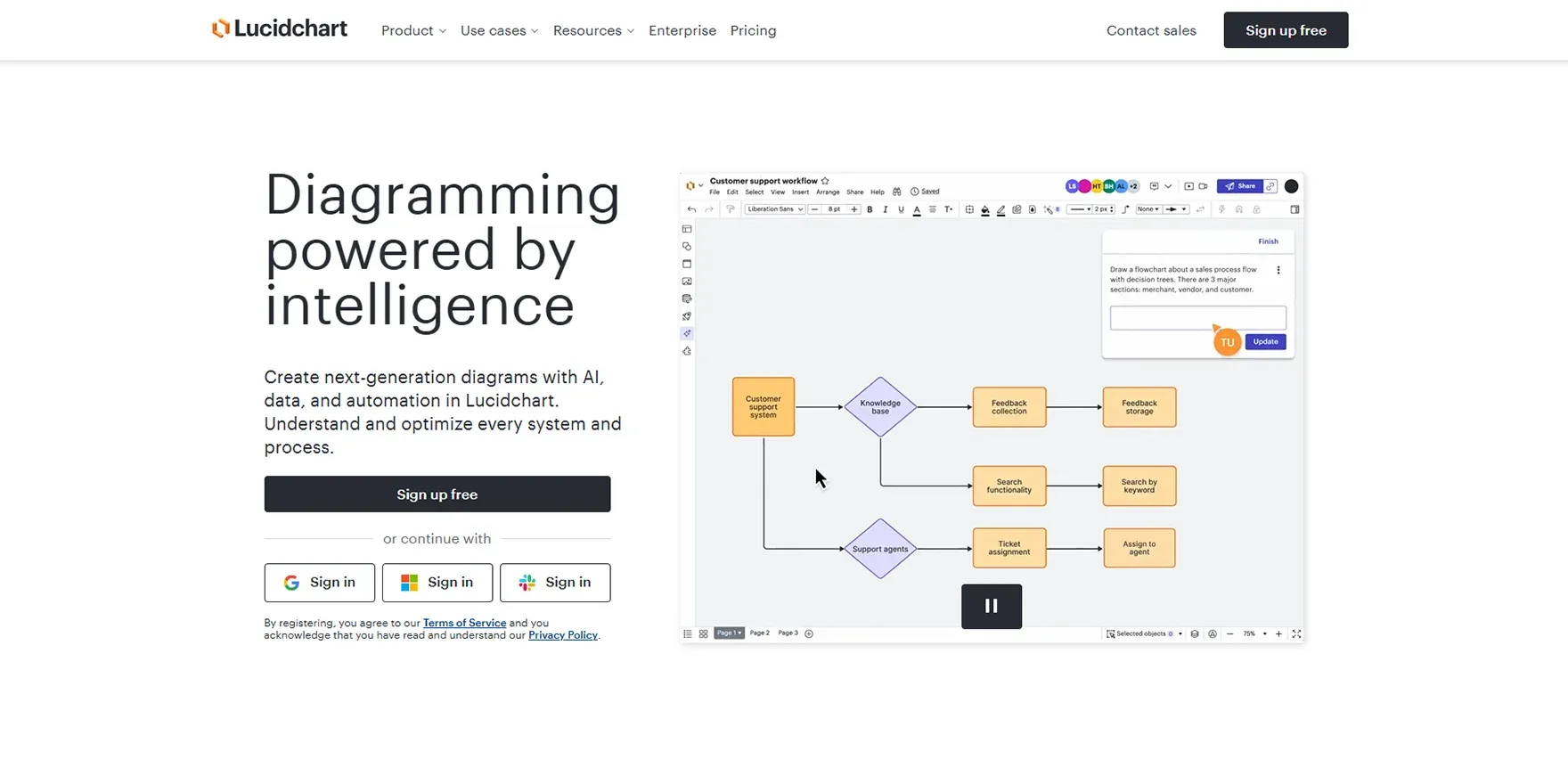Open the text color picker
This screenshot has height=776, width=1568.
917,210
